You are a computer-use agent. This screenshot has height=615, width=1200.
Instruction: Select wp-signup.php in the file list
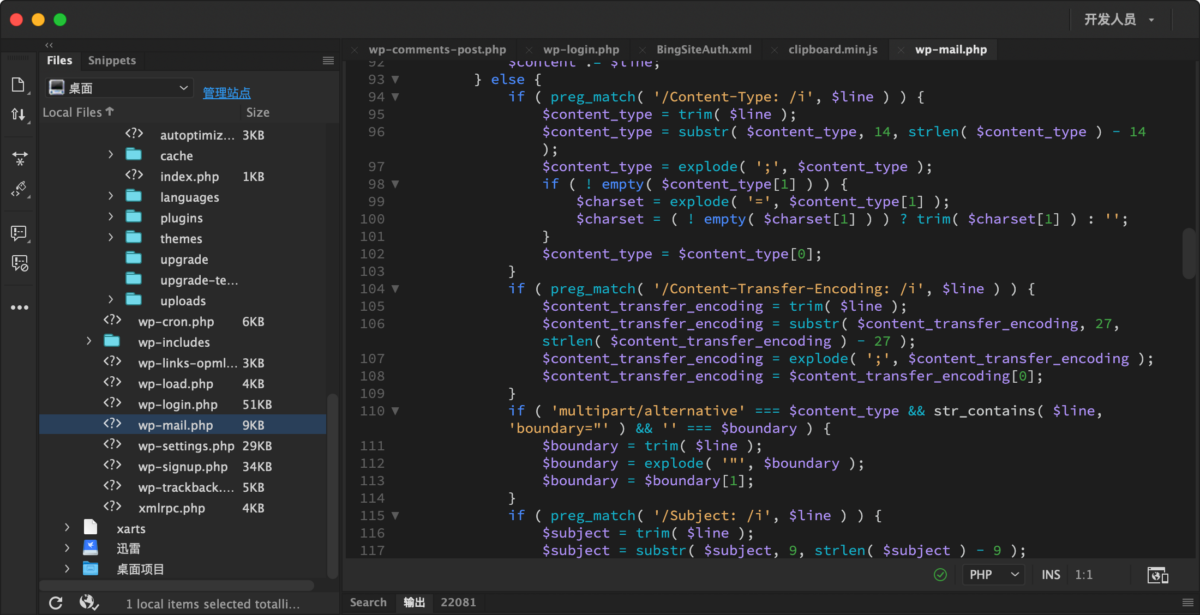coord(183,467)
